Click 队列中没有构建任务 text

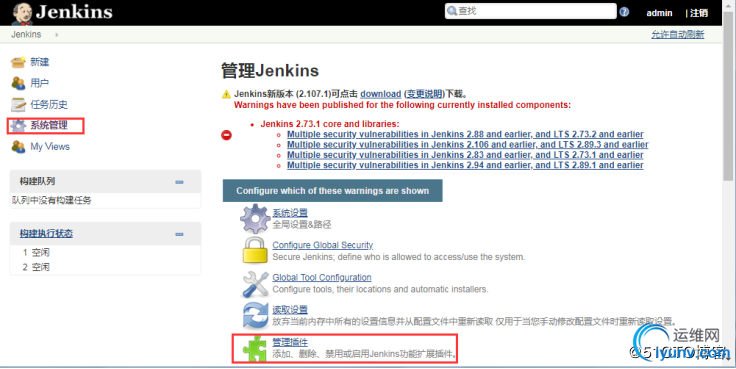(x=52, y=200)
